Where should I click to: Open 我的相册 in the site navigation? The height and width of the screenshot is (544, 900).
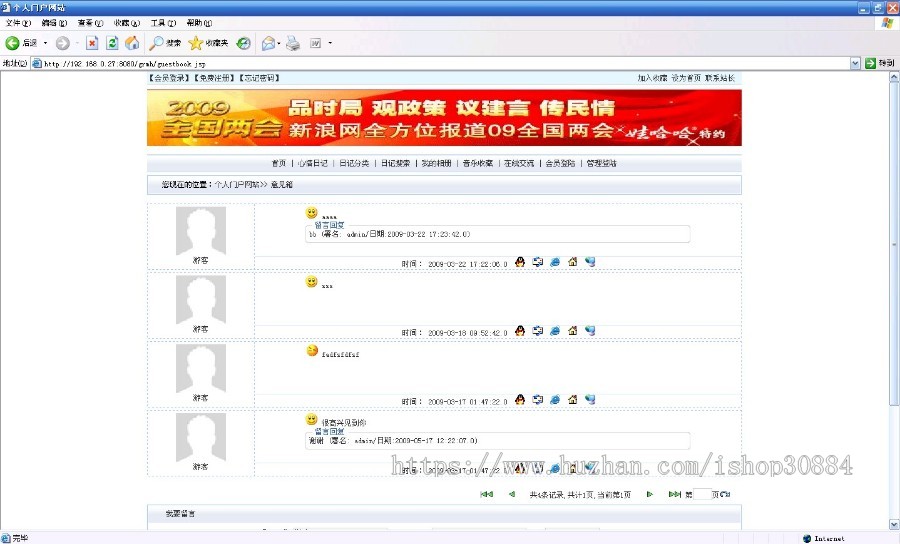(437, 164)
